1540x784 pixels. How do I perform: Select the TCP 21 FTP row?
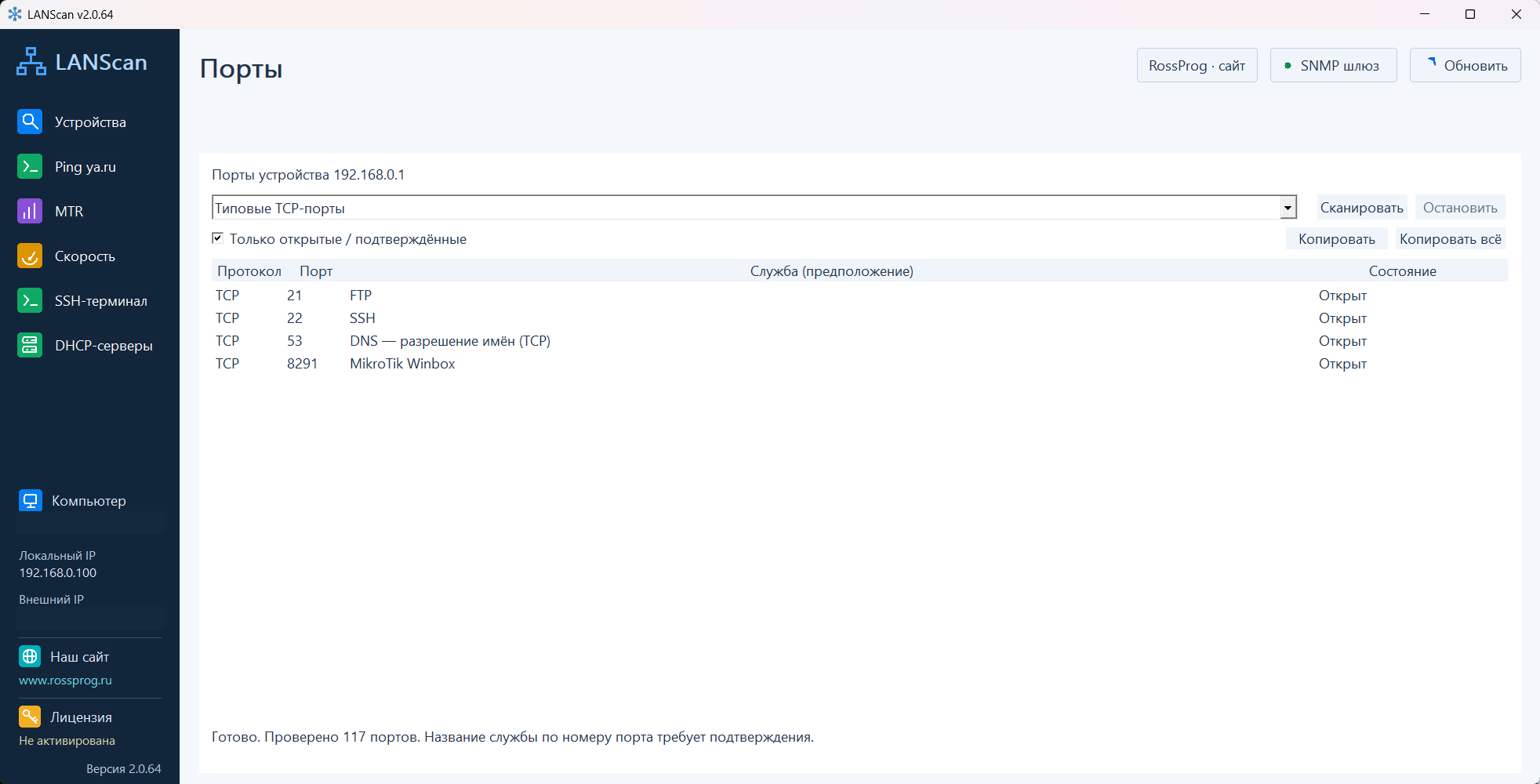[x=859, y=296]
